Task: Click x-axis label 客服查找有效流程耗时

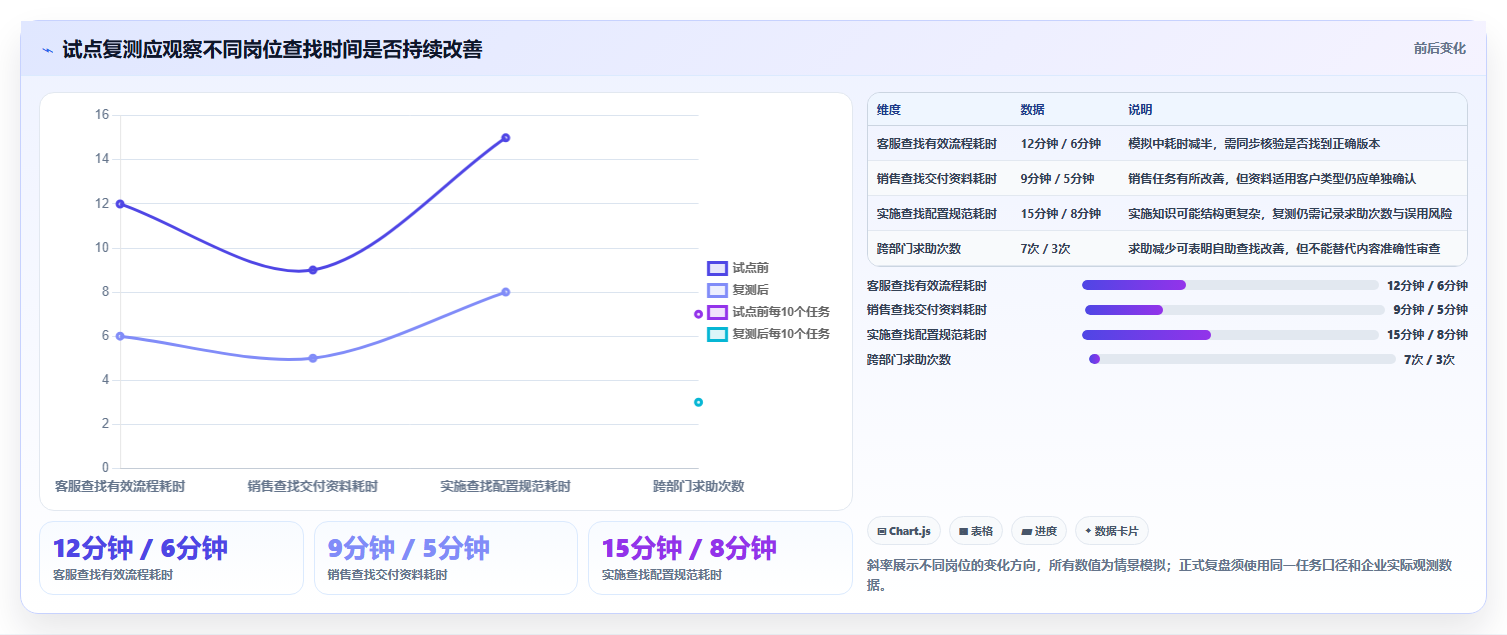Action: [120, 486]
